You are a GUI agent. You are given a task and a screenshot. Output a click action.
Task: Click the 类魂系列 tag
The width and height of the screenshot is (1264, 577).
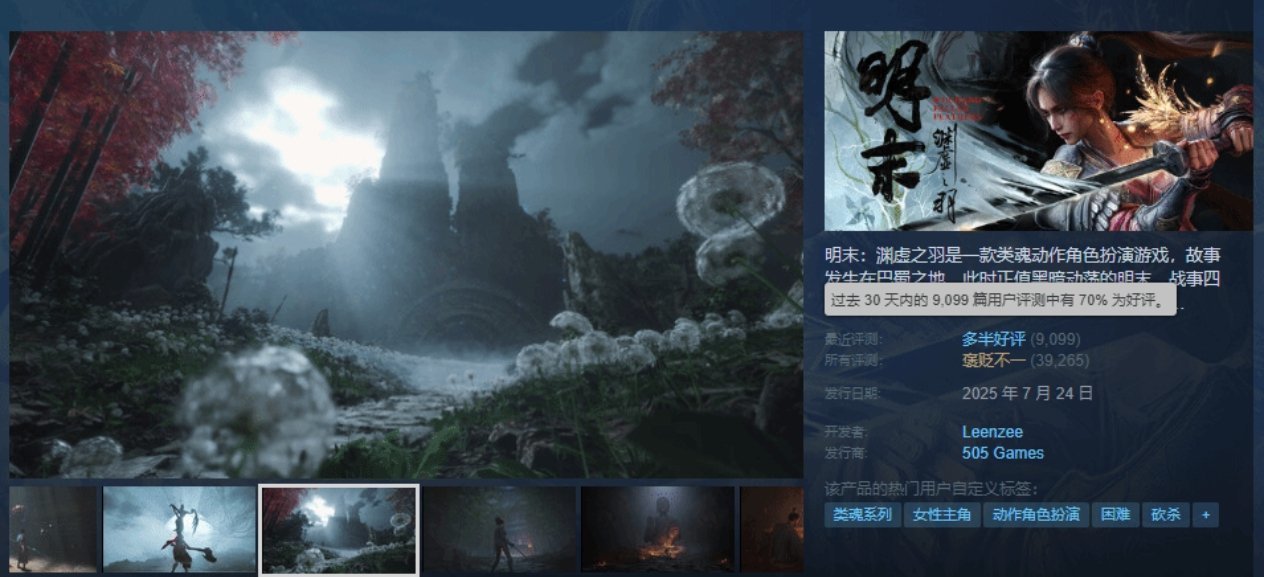(x=862, y=515)
